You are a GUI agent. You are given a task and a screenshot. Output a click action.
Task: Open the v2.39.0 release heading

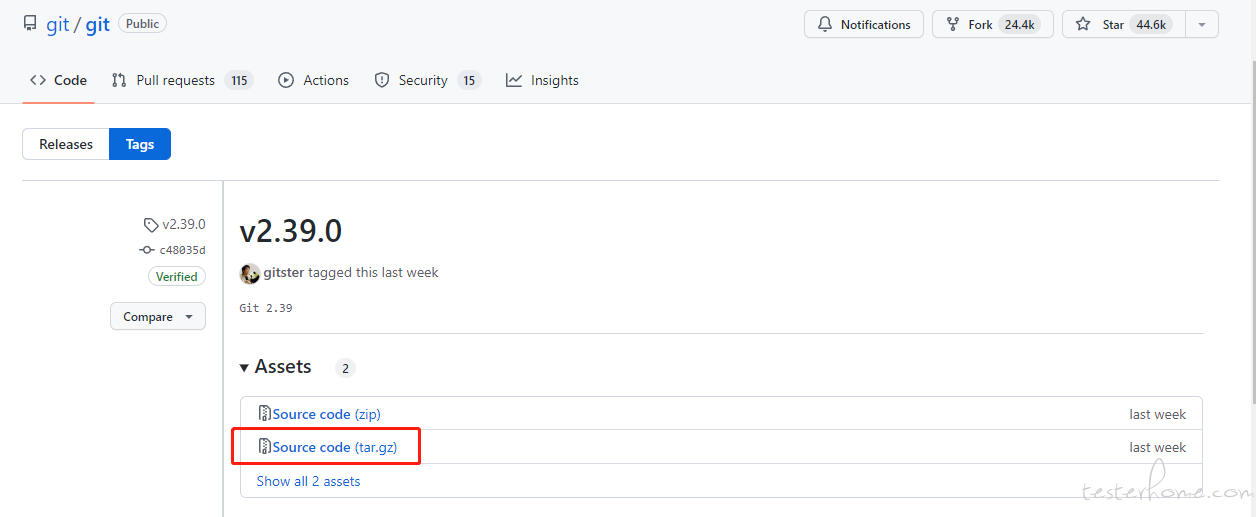coord(291,231)
